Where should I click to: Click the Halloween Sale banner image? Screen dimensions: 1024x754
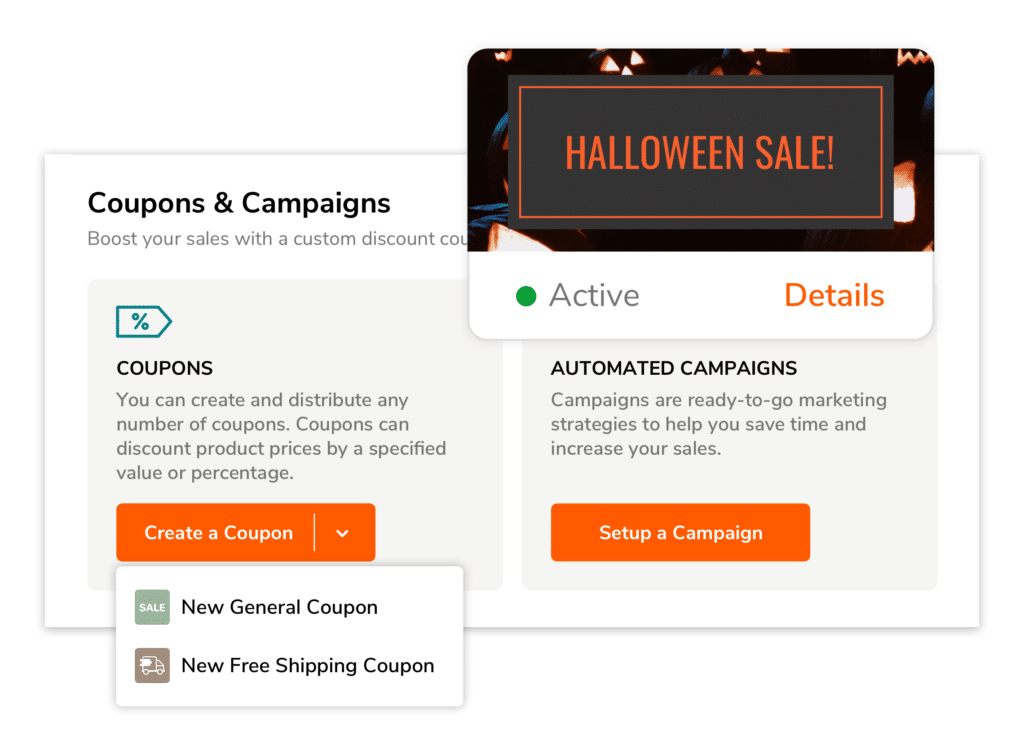coord(700,150)
